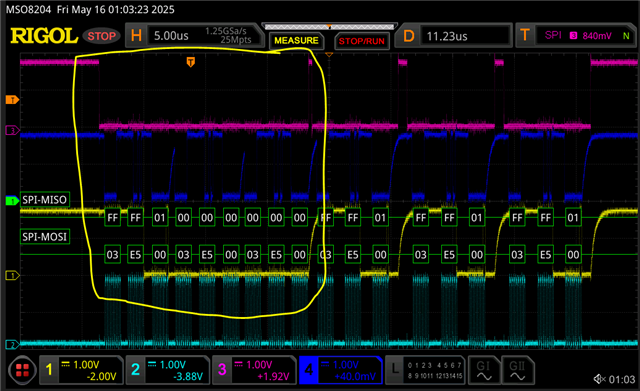Viewport: 640px width, 391px height.
Task: Click the SPI trigger type label
Action: (x=553, y=35)
